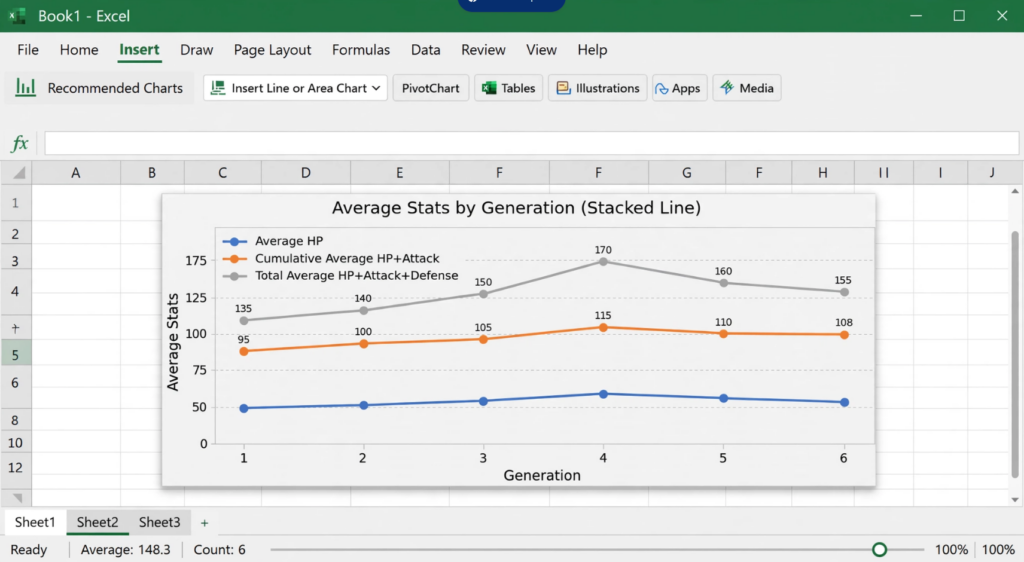This screenshot has height=562, width=1024.
Task: Switch to the Home tab
Action: 79,50
